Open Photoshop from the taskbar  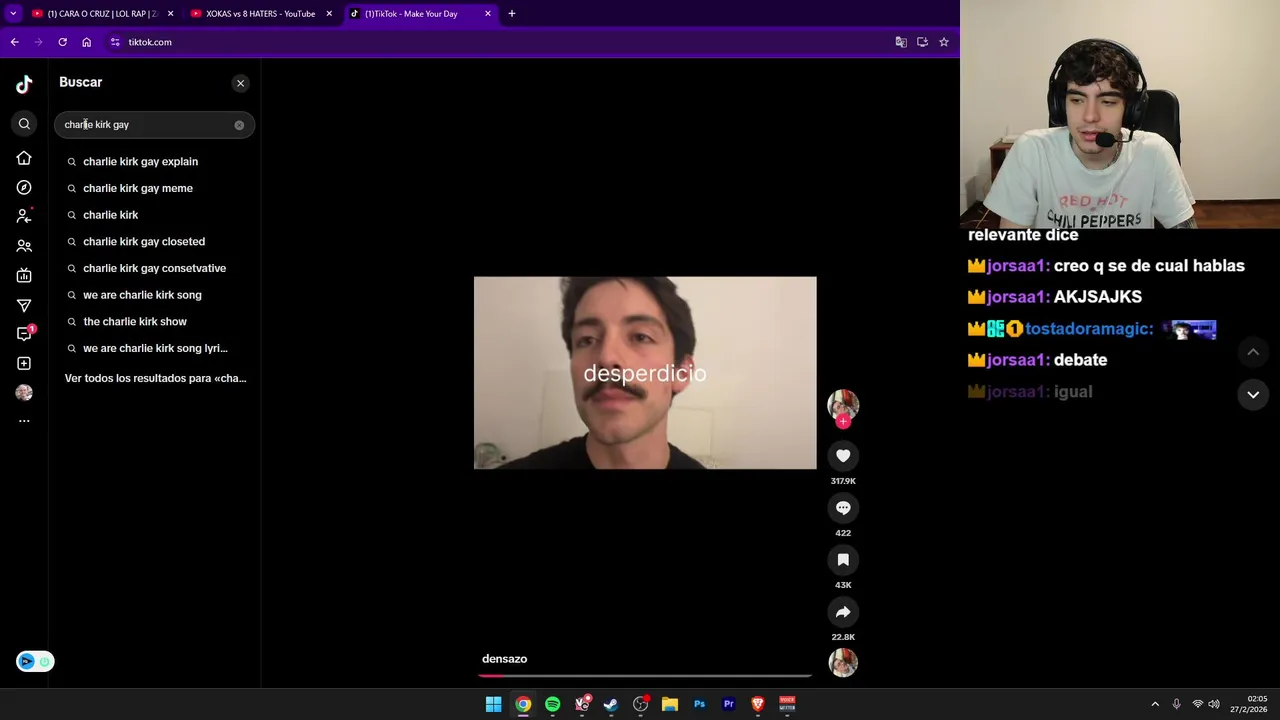(x=699, y=704)
